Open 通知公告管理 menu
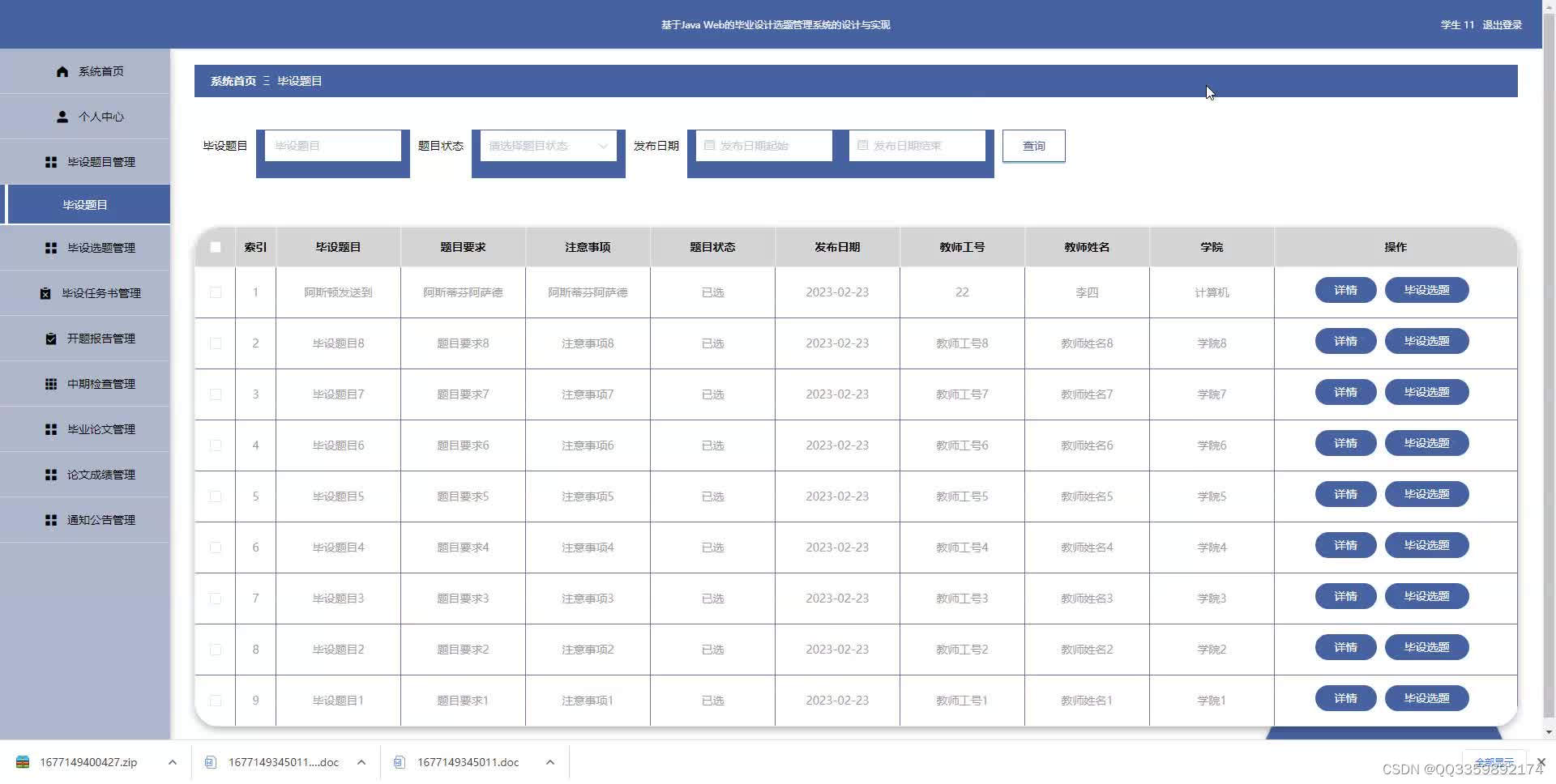 coord(85,520)
